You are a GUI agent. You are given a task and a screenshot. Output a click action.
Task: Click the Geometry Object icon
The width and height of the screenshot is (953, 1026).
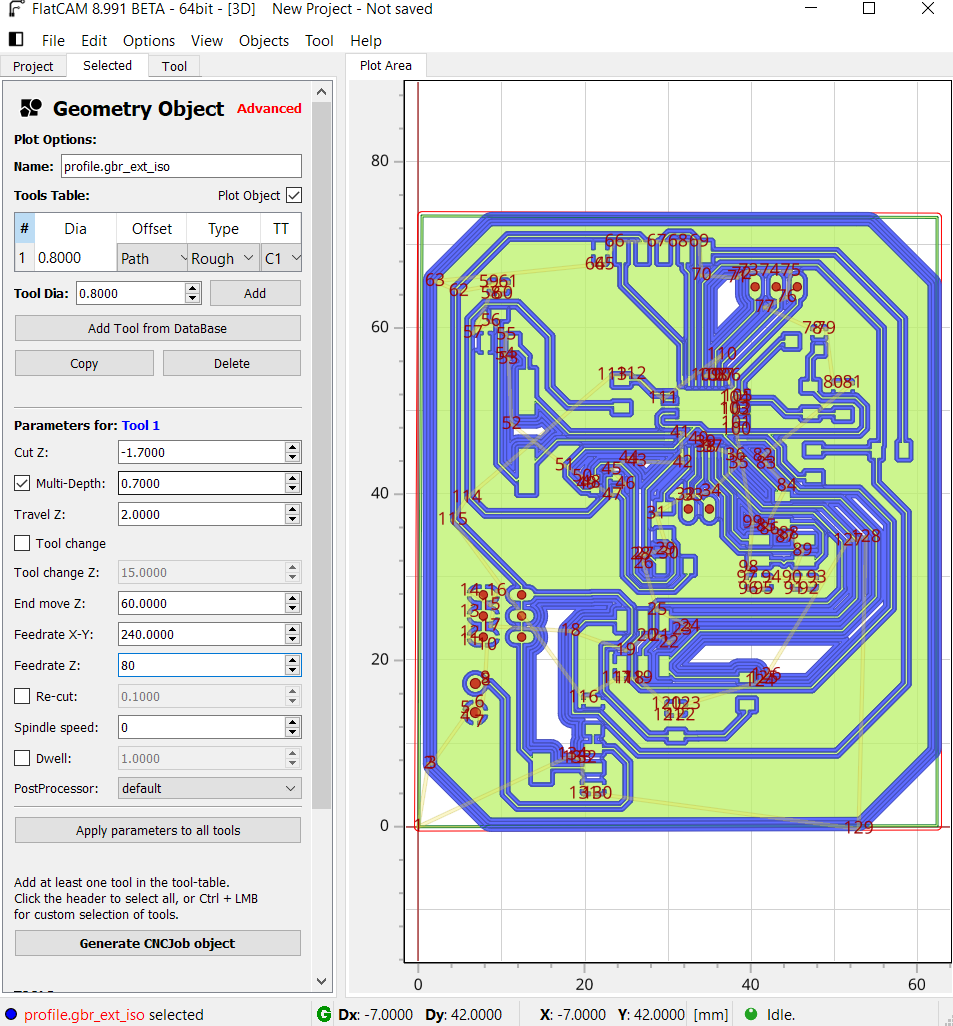[31, 109]
